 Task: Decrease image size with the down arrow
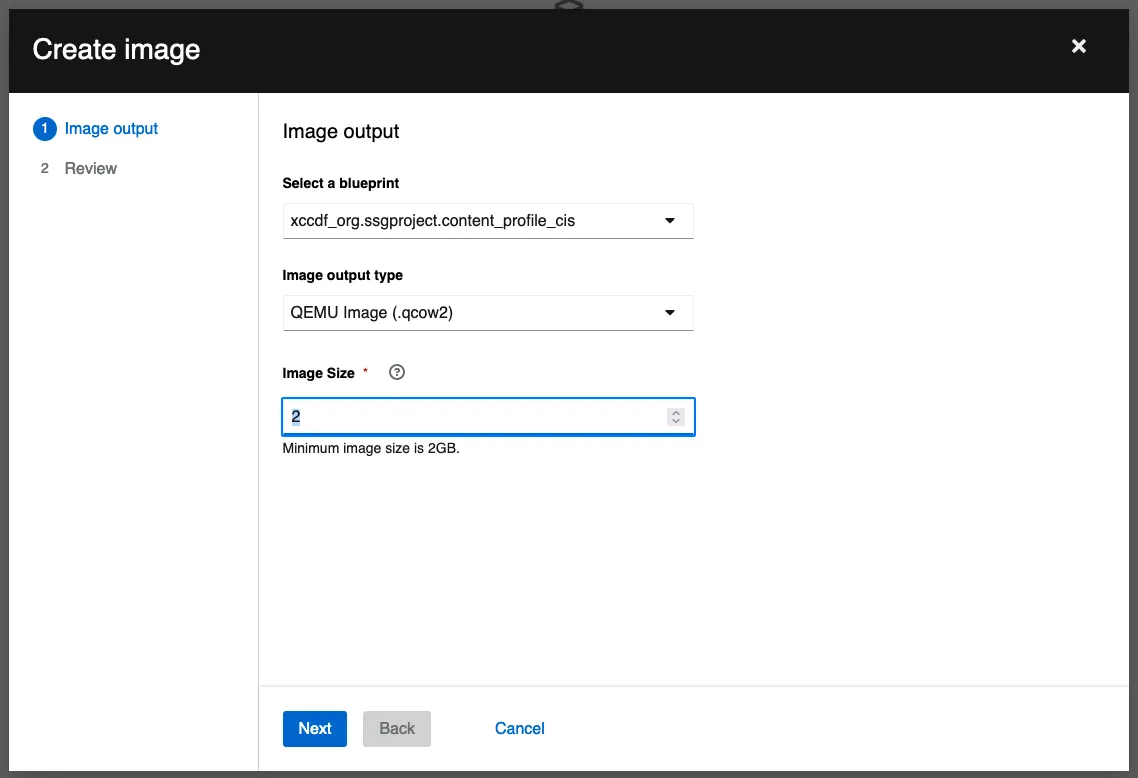click(x=676, y=422)
